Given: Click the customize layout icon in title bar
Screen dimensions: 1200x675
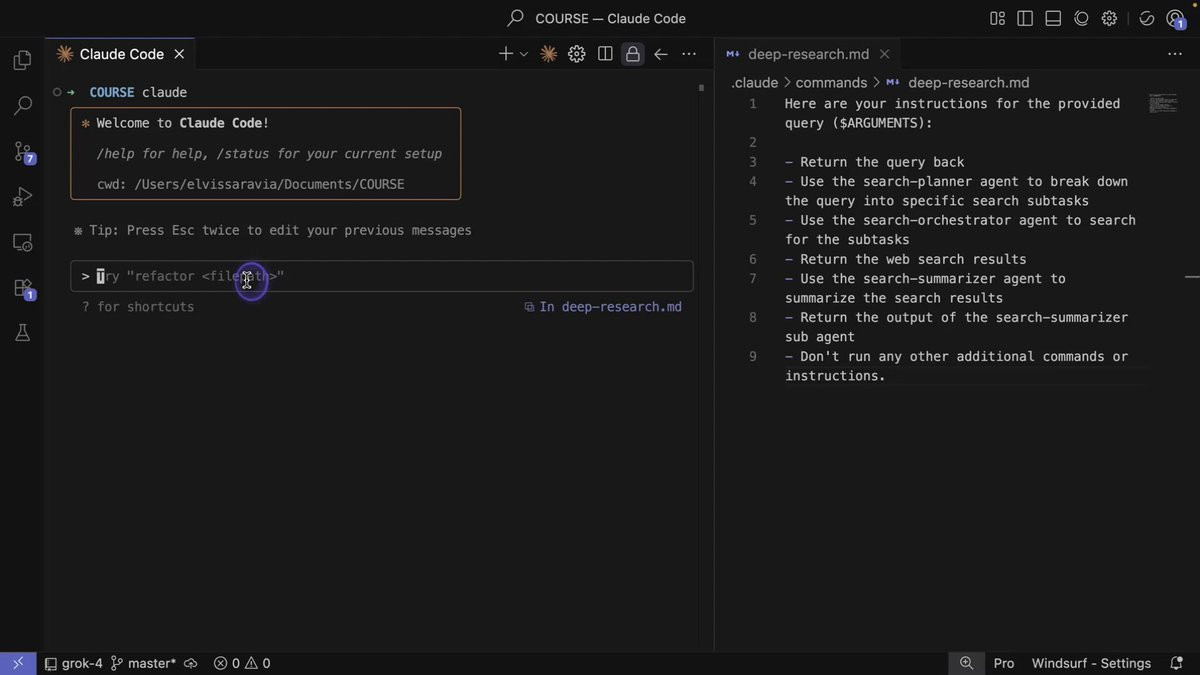Looking at the screenshot, I should click(x=997, y=18).
